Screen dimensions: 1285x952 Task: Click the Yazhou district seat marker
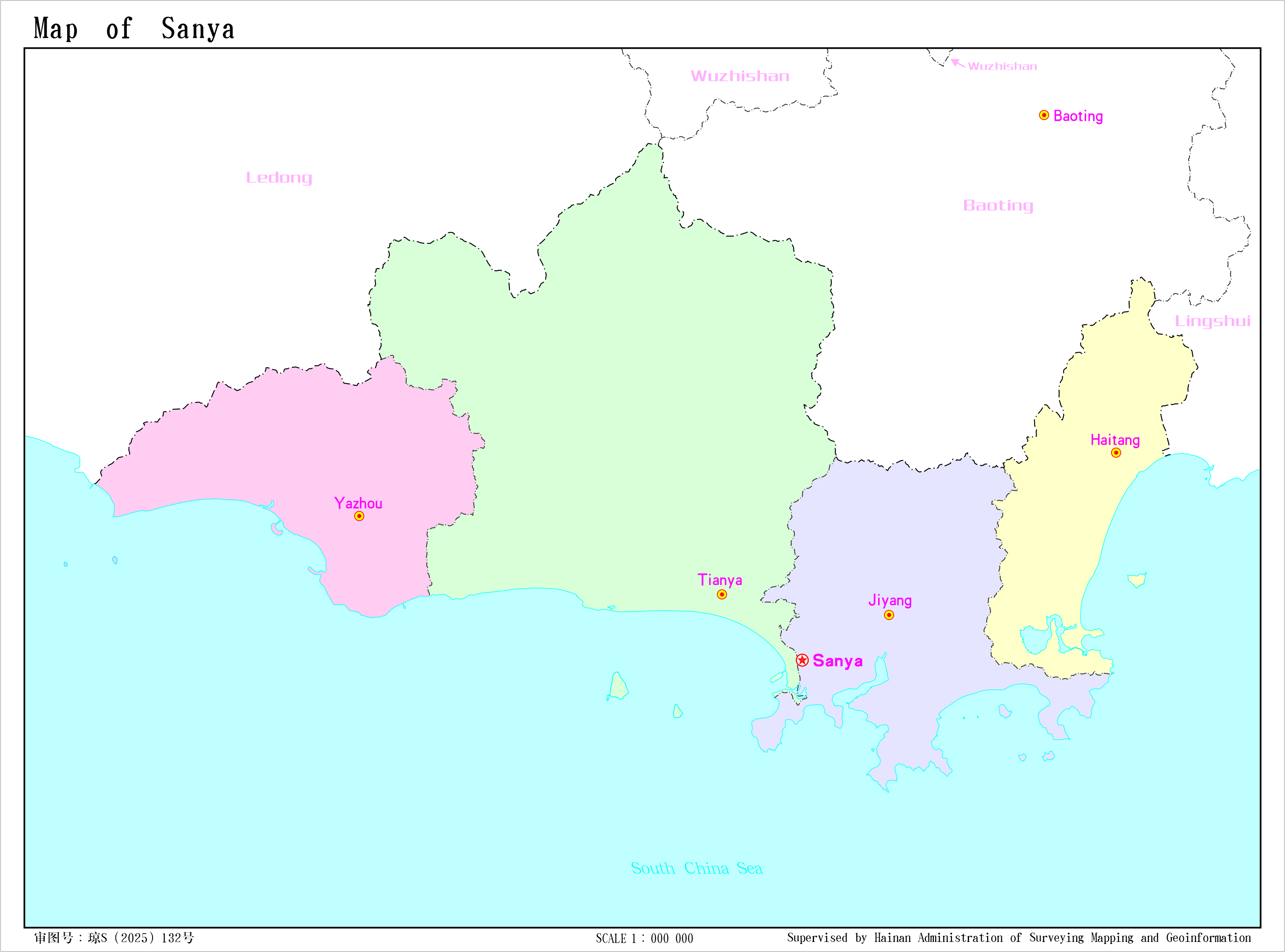pos(359,516)
